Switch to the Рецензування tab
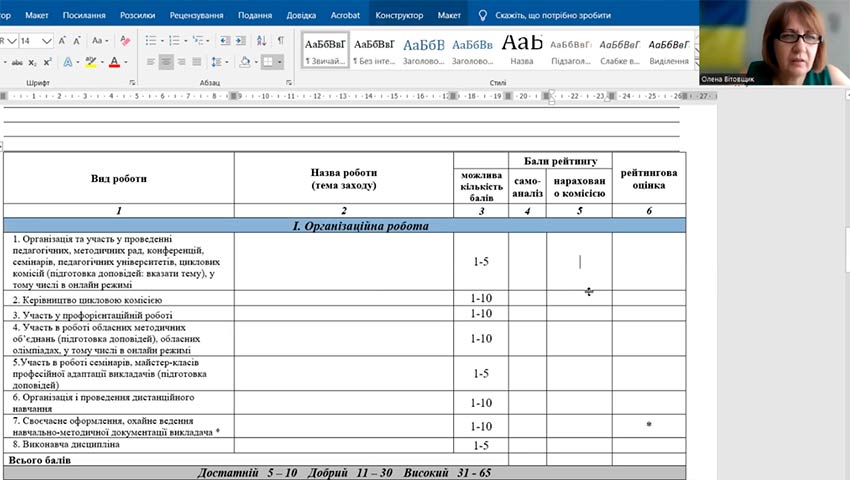Image resolution: width=850 pixels, height=480 pixels. pos(196,15)
